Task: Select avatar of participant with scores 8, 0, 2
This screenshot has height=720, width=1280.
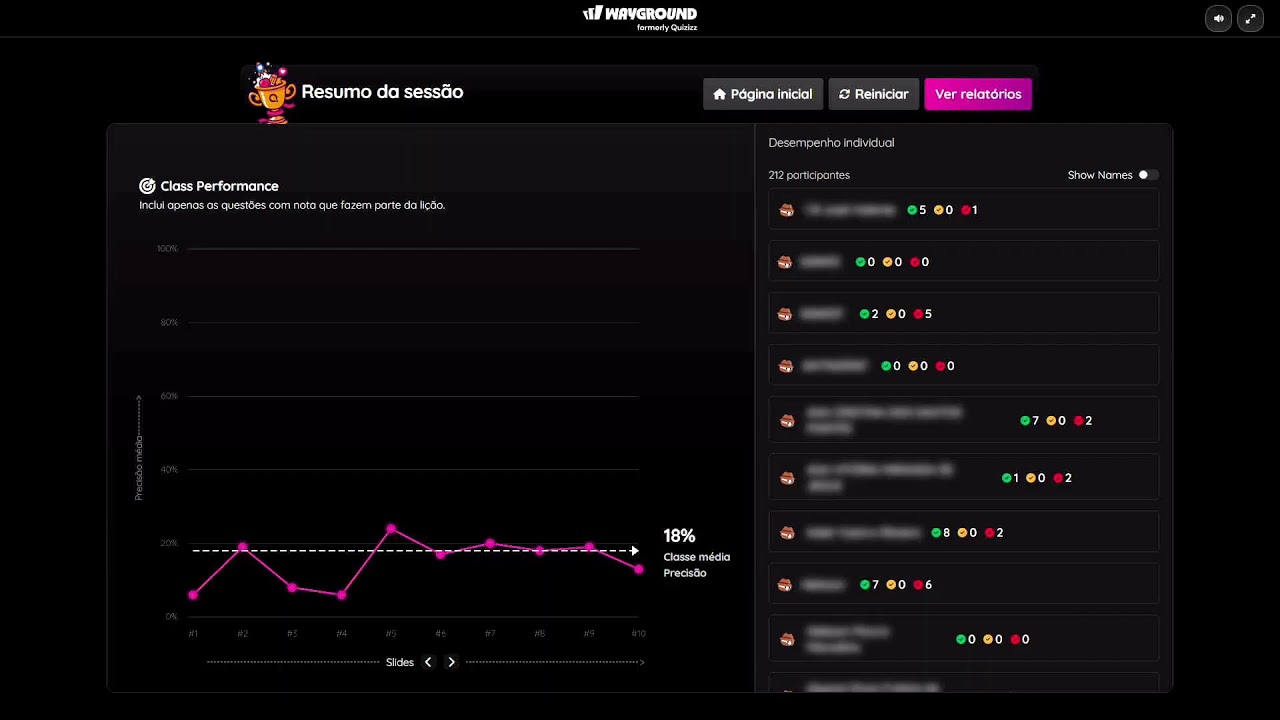Action: (x=787, y=533)
